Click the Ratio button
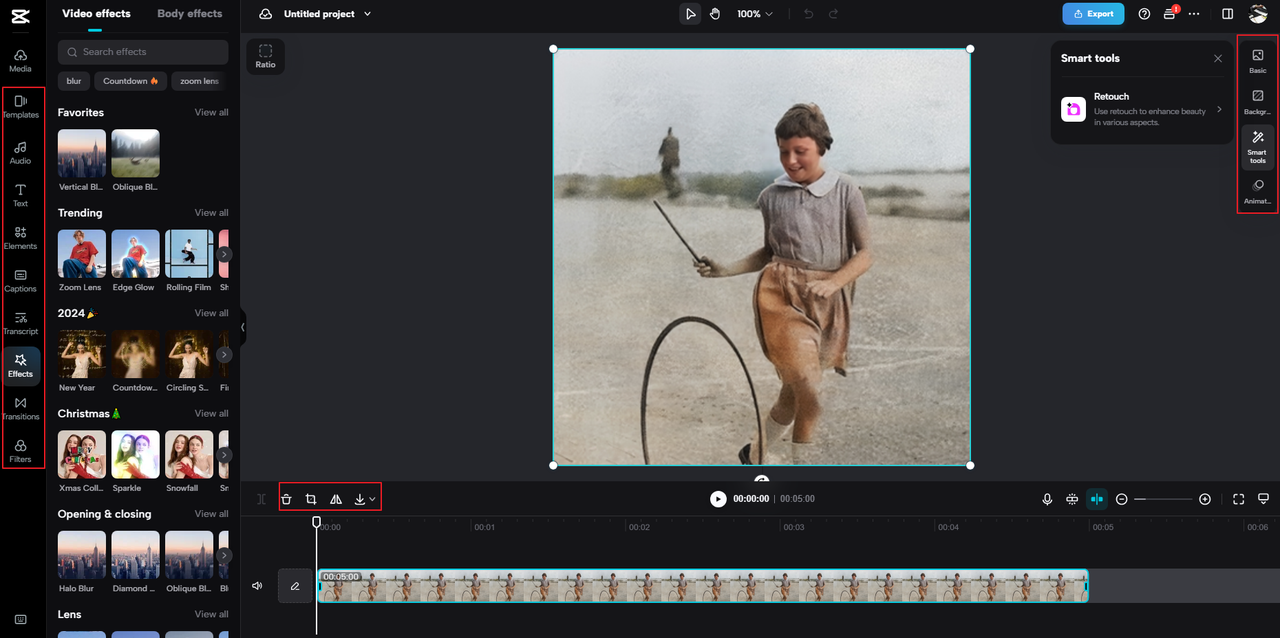 pyautogui.click(x=265, y=56)
